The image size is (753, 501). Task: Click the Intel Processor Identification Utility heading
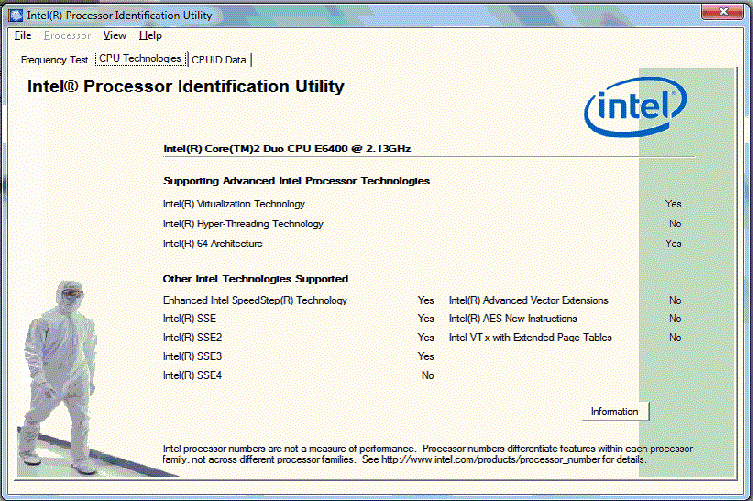coord(186,86)
